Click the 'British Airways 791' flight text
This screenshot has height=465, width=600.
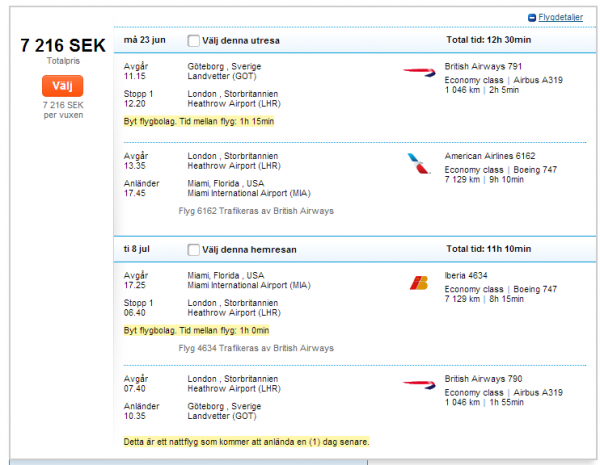(484, 66)
